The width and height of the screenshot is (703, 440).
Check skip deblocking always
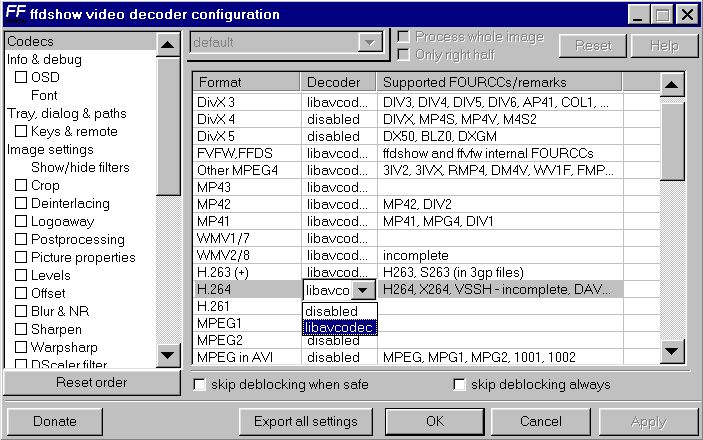459,384
